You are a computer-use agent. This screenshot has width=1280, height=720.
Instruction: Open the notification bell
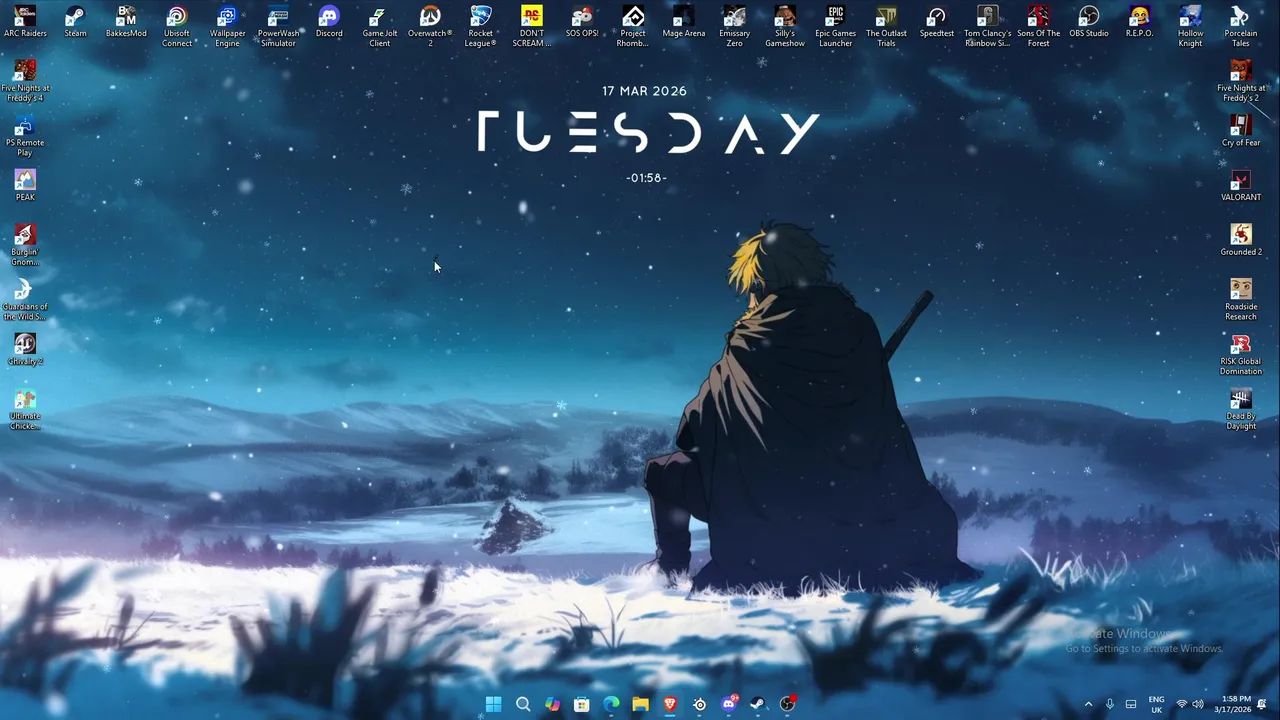point(1263,704)
